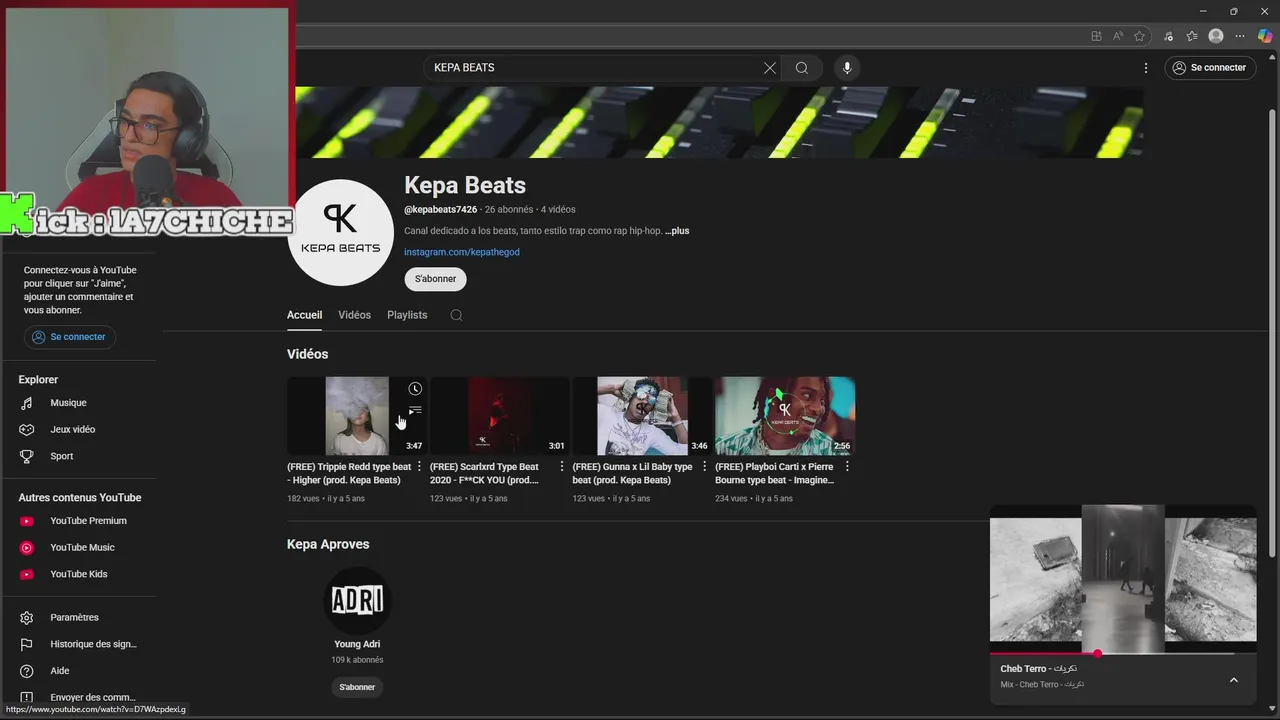Screen dimensions: 1280x720
Task: Open (FREE) Scarlxrd Type Beat 2020 title
Action: [484, 473]
